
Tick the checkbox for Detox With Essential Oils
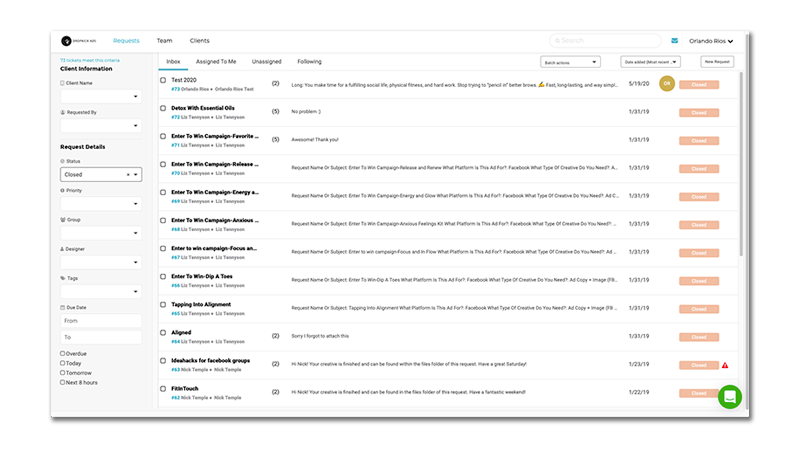coord(163,108)
